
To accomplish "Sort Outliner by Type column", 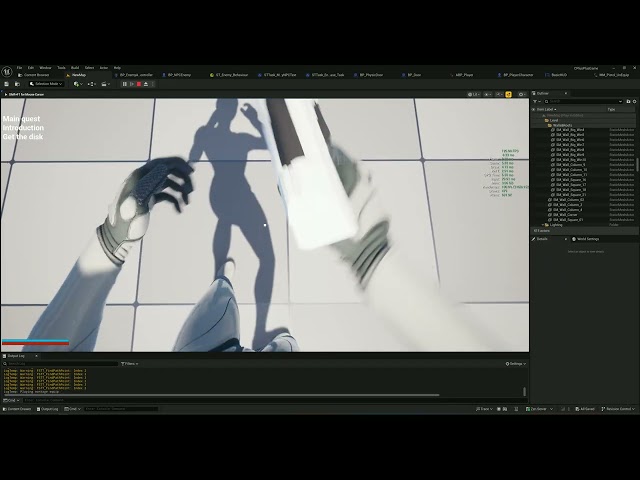I will [x=611, y=109].
